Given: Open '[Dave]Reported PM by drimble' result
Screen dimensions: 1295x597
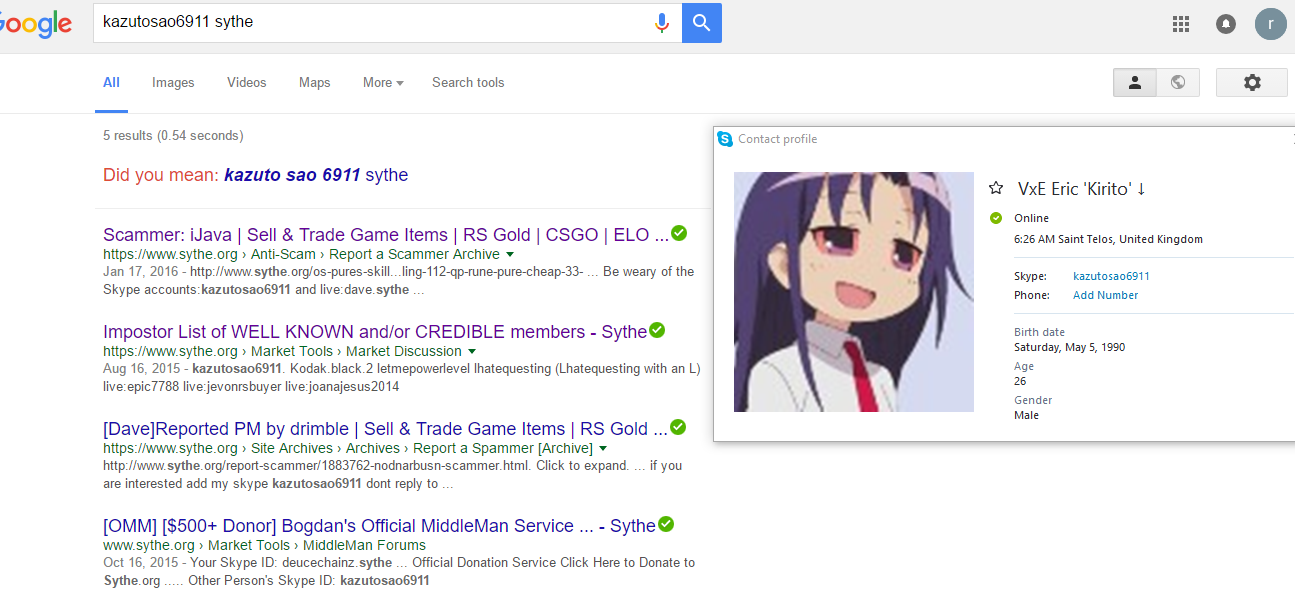Looking at the screenshot, I should point(386,429).
